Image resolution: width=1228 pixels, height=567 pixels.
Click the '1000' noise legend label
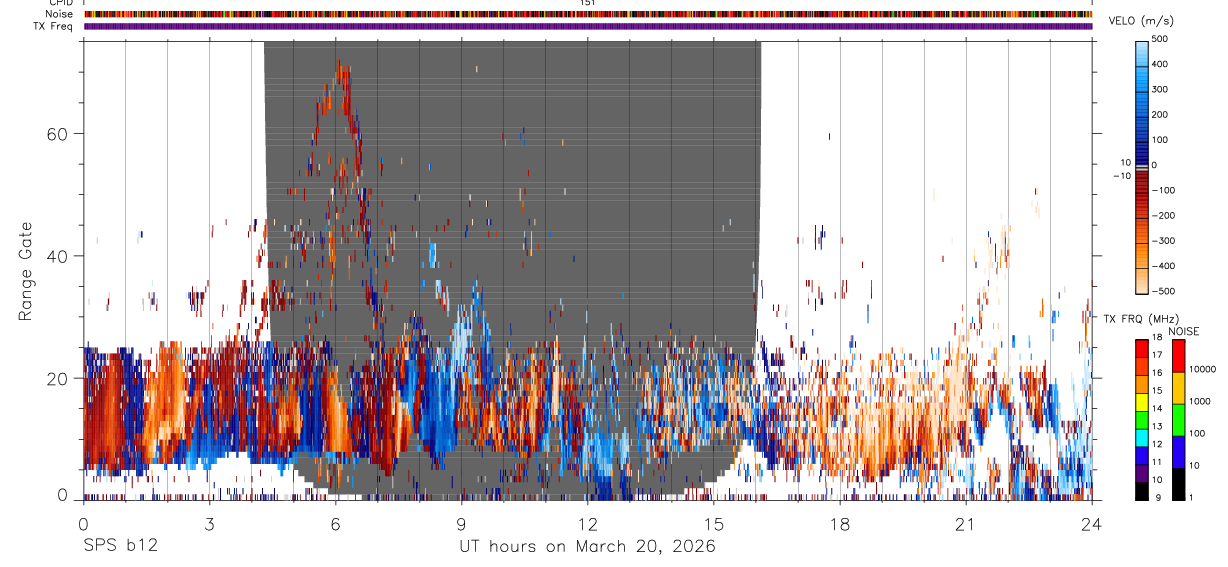coord(1200,402)
